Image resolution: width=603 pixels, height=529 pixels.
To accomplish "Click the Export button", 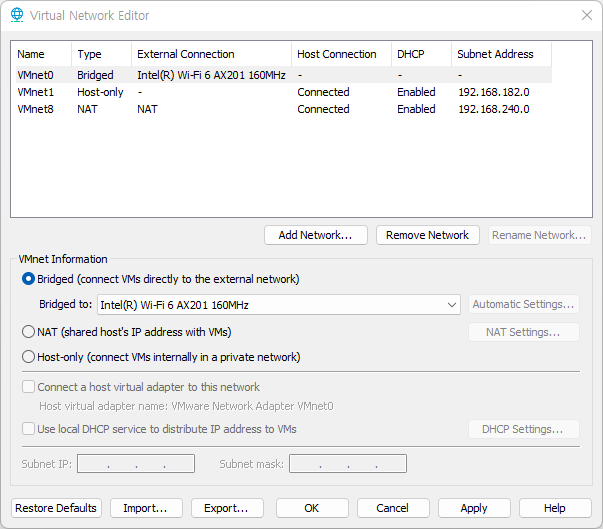I will pyautogui.click(x=227, y=508).
